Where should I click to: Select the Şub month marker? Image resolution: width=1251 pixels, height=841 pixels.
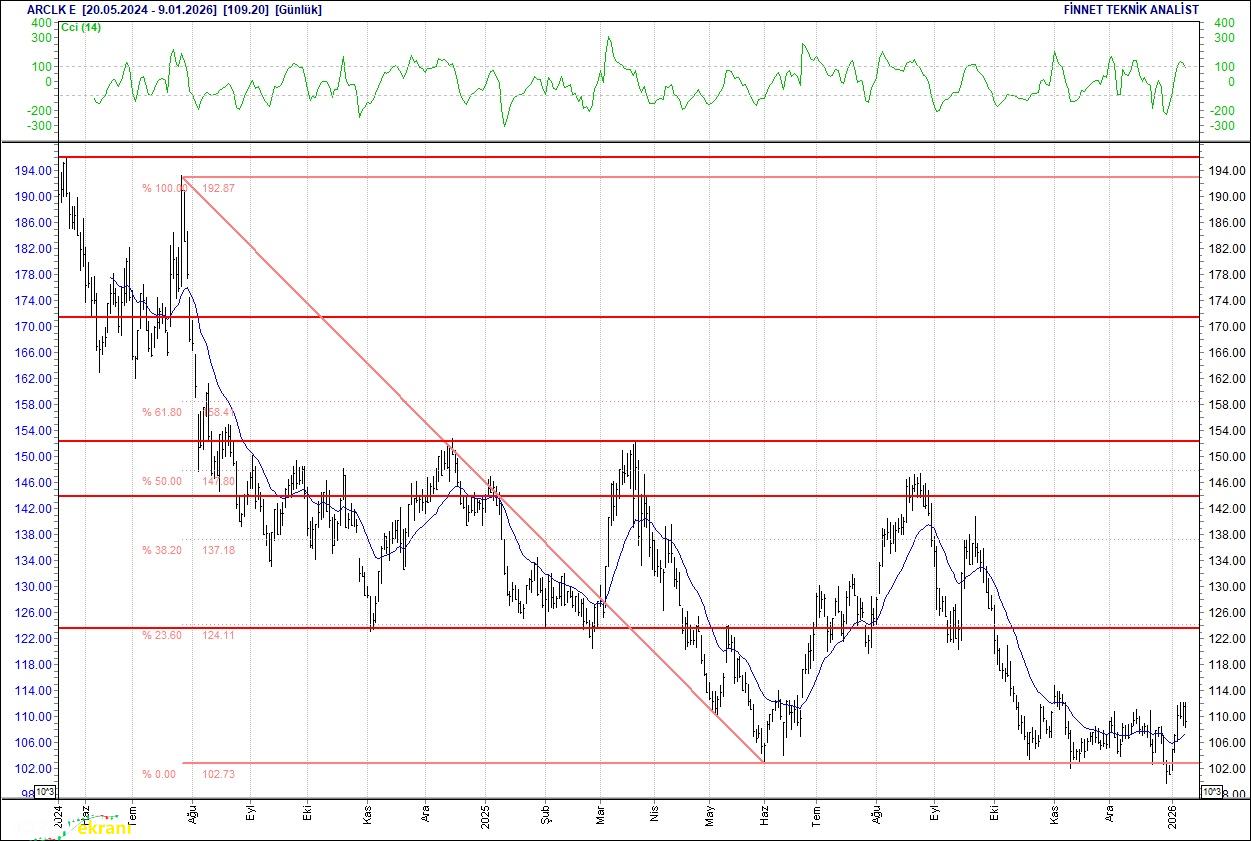(x=545, y=816)
